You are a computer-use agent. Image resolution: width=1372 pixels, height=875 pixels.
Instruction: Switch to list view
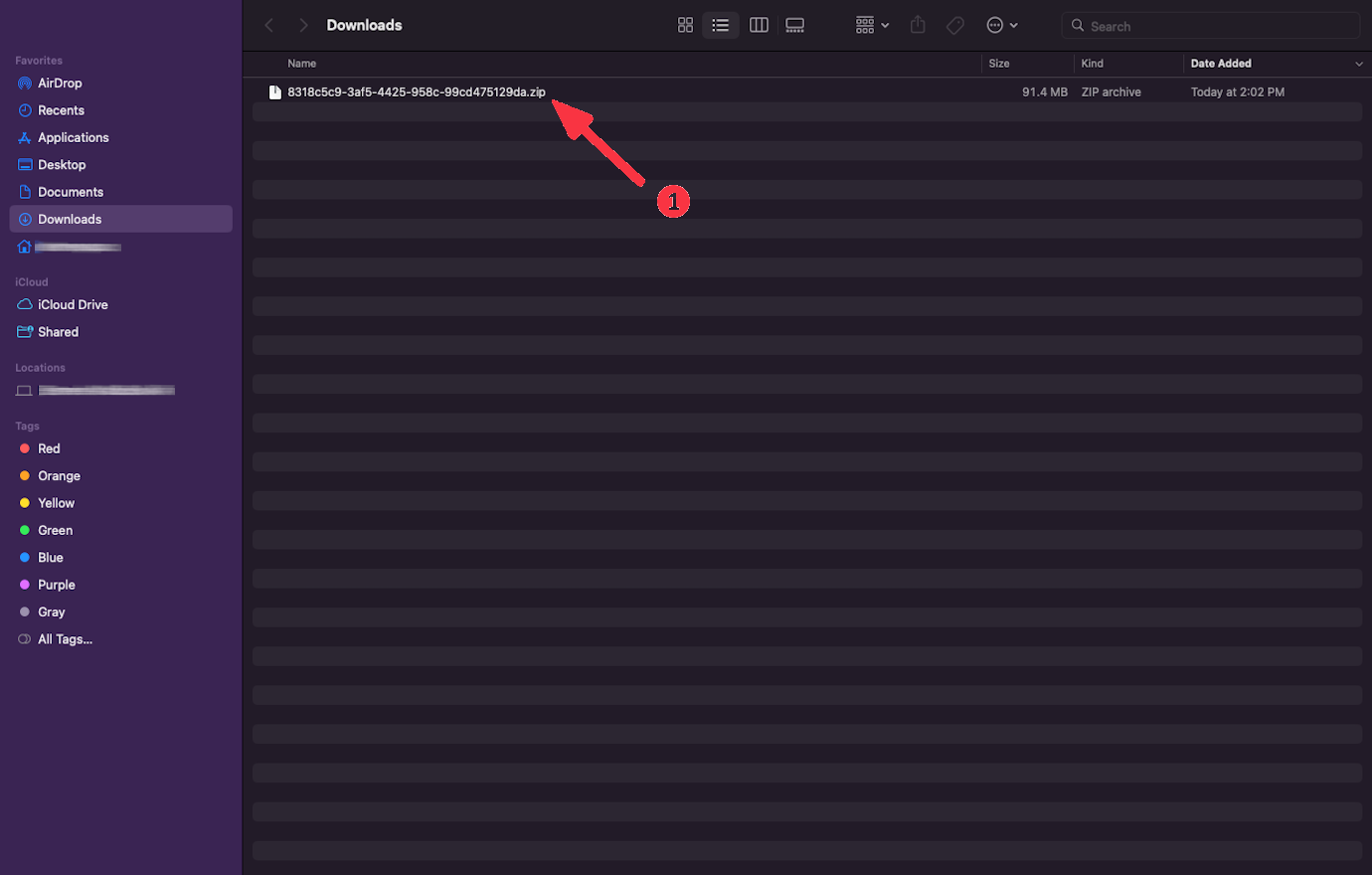(721, 25)
